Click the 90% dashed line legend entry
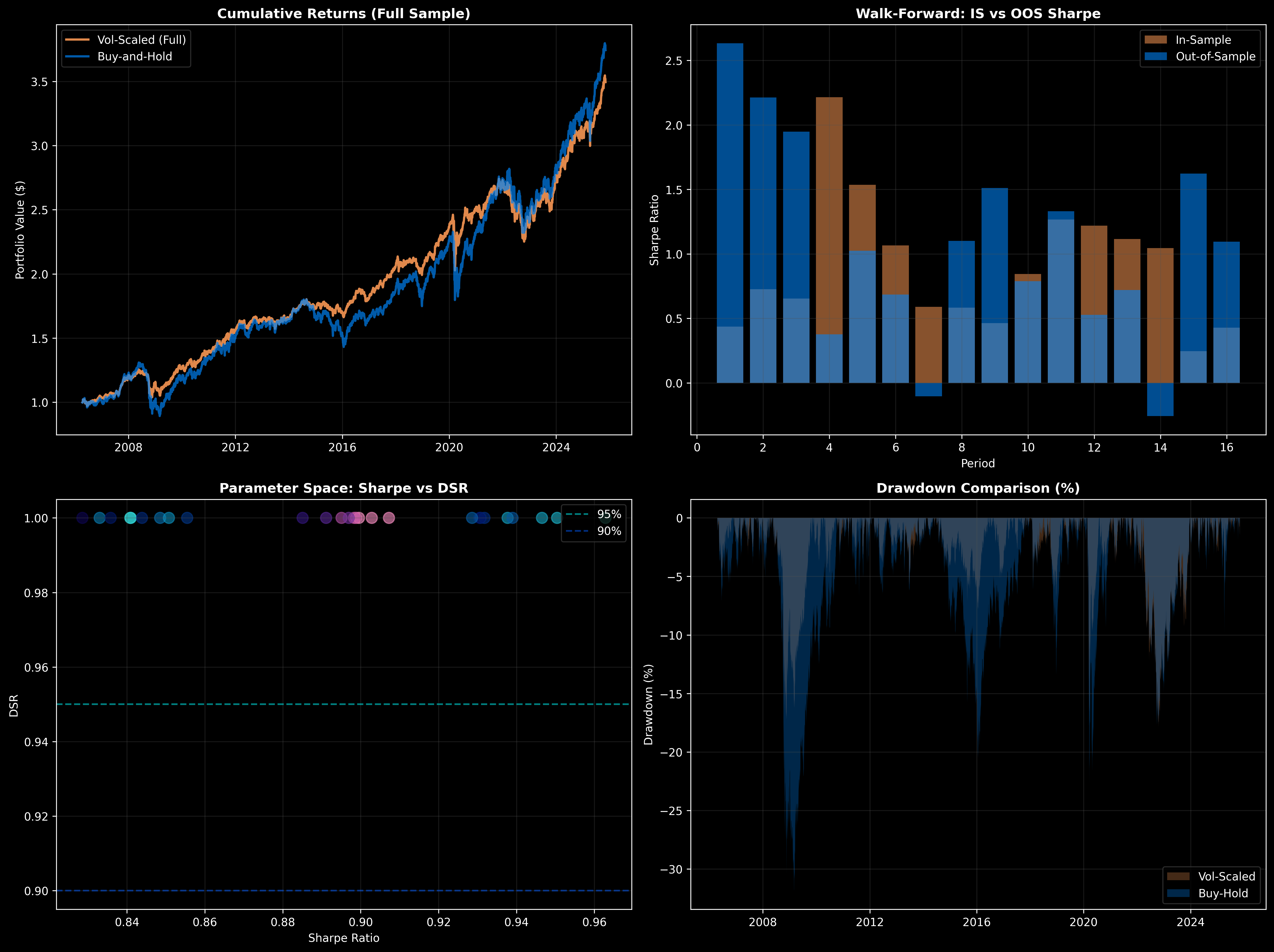 [x=577, y=531]
